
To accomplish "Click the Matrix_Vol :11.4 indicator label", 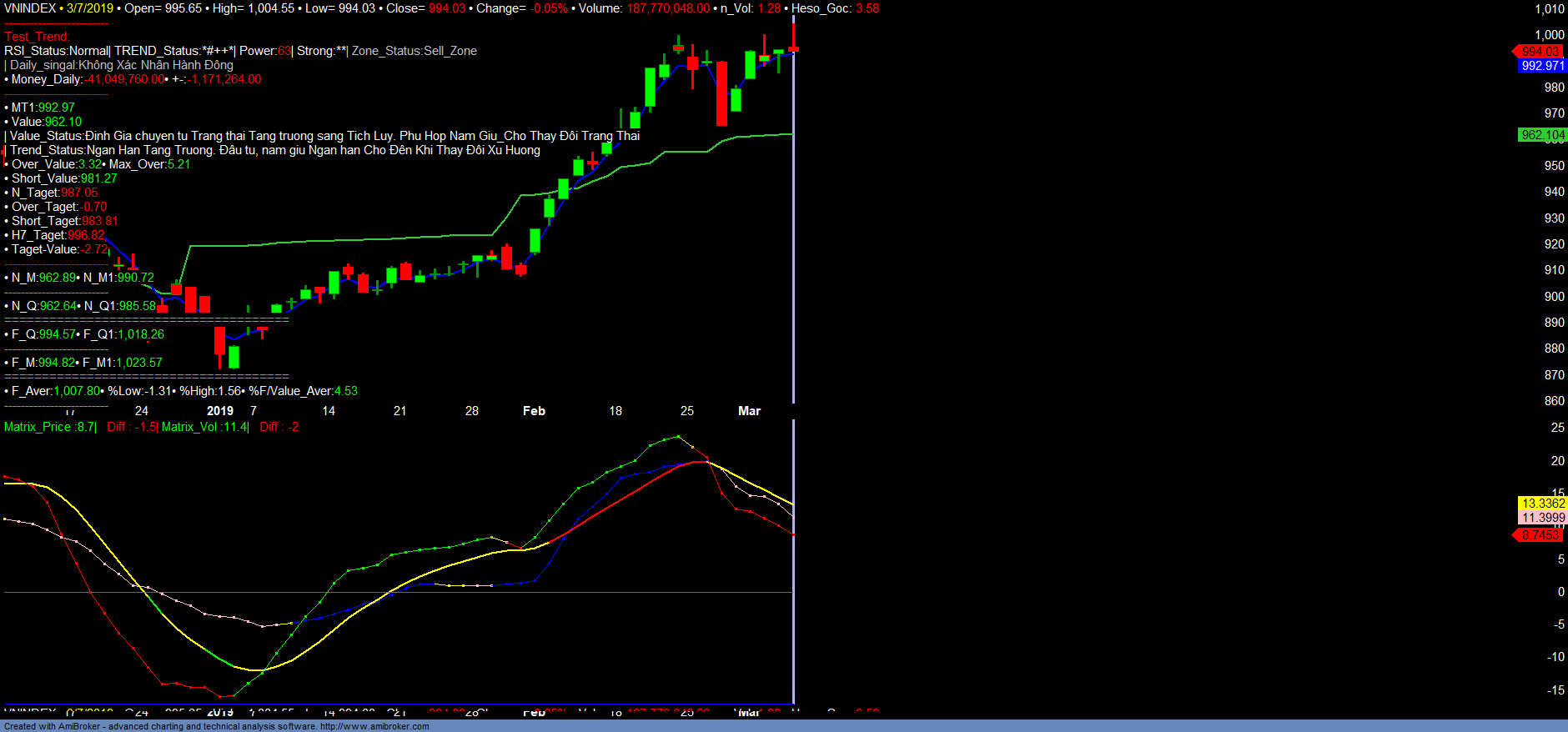I will point(204,427).
